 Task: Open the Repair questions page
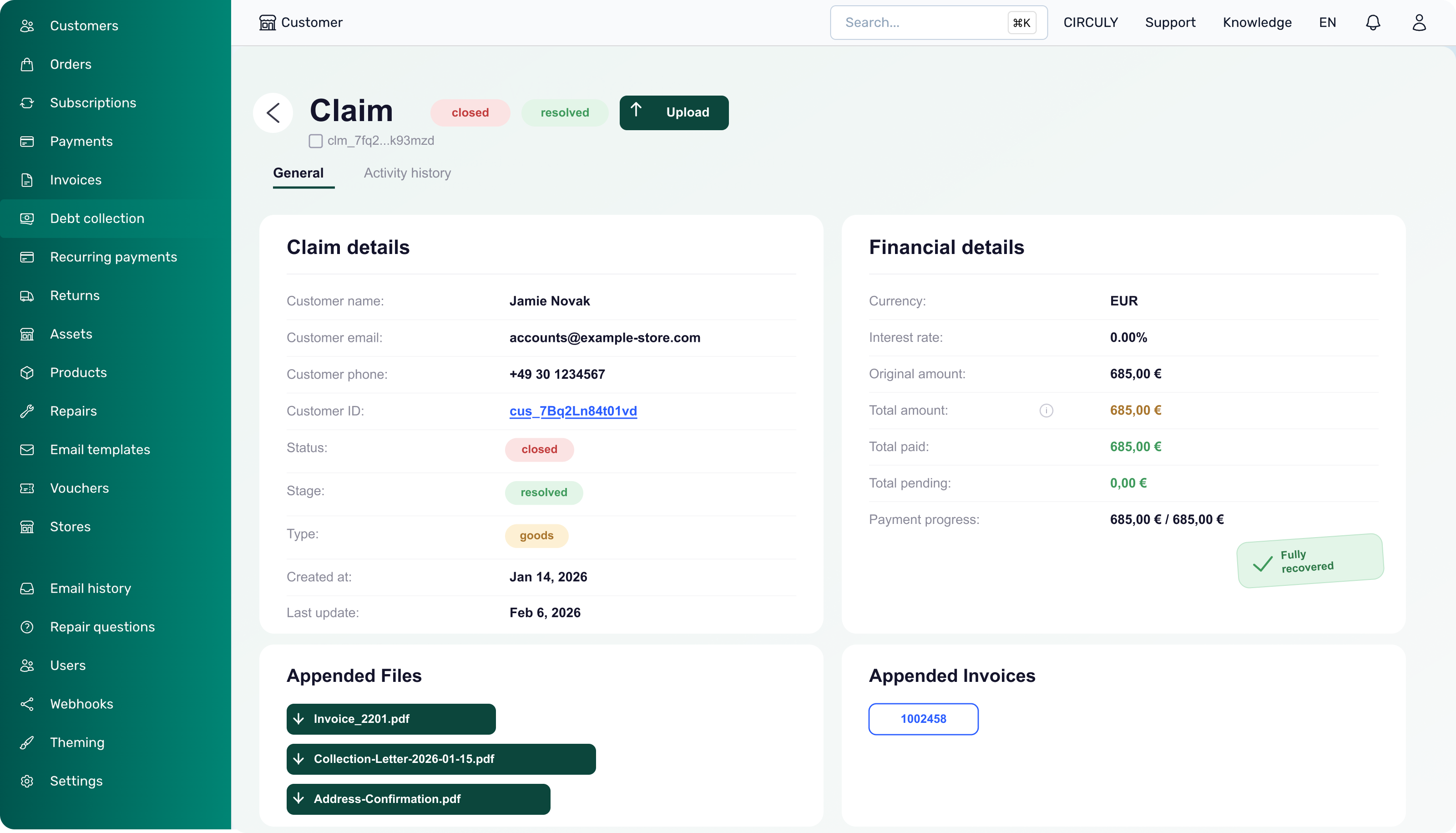pyautogui.click(x=116, y=627)
